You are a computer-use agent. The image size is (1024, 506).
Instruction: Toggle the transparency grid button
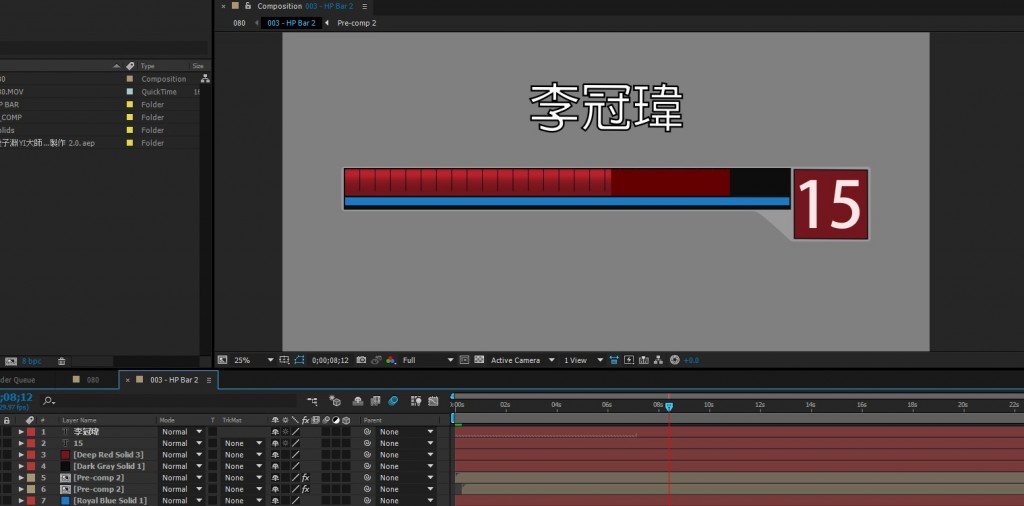click(480, 360)
